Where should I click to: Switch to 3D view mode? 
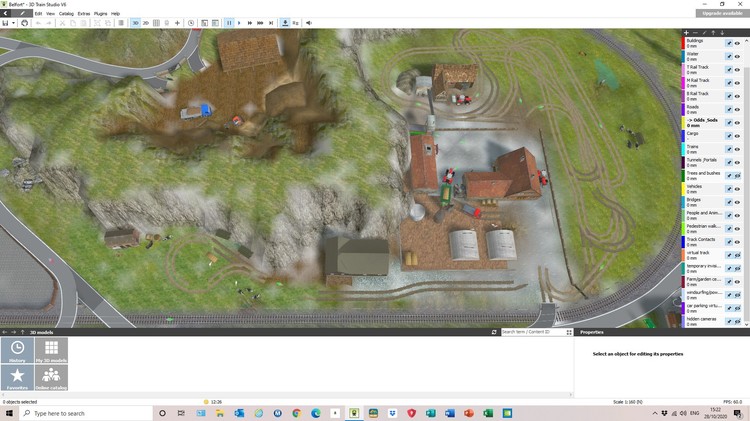[135, 22]
